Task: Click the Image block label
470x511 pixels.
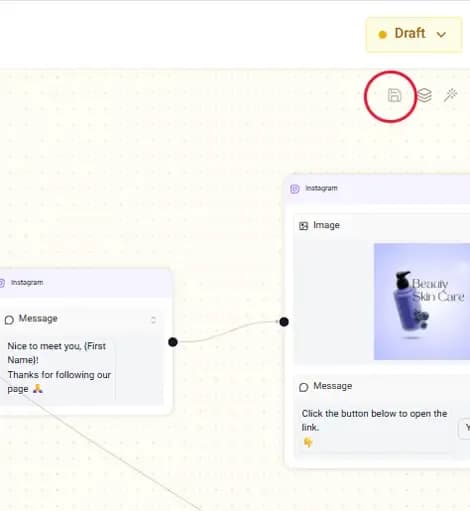Action: 326,226
